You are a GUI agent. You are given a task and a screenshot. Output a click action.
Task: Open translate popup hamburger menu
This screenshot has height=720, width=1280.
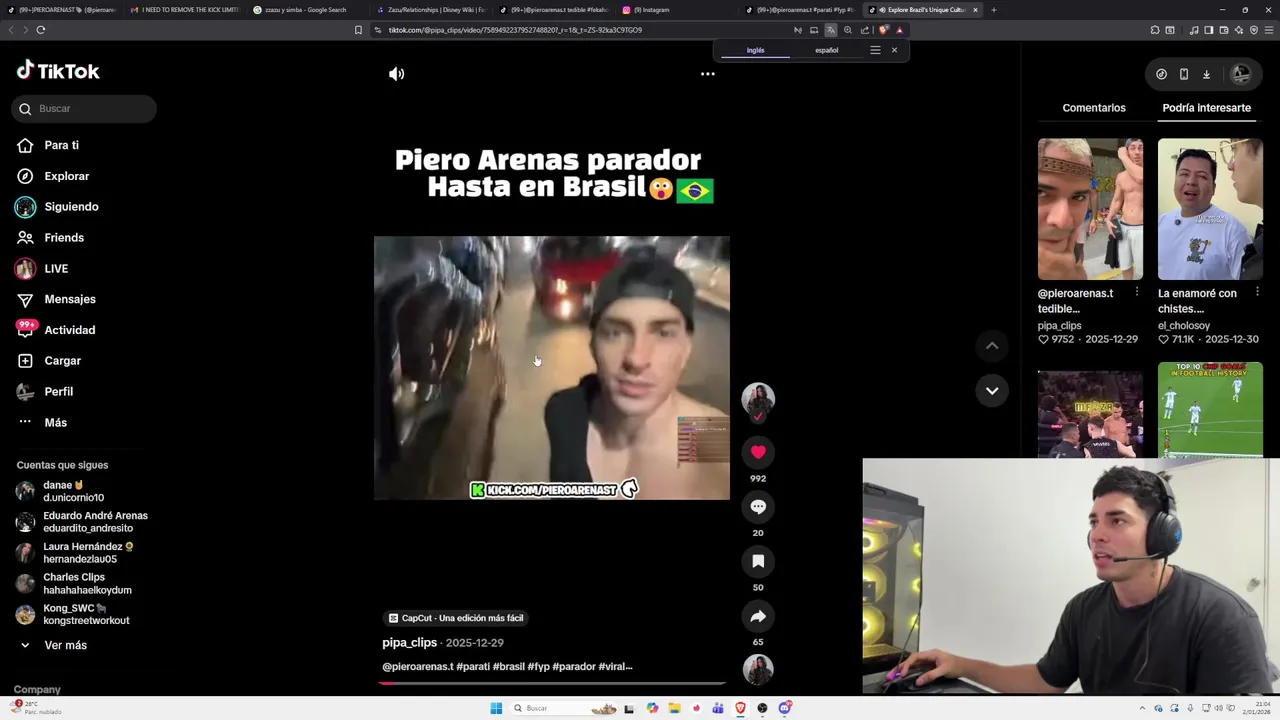click(875, 50)
